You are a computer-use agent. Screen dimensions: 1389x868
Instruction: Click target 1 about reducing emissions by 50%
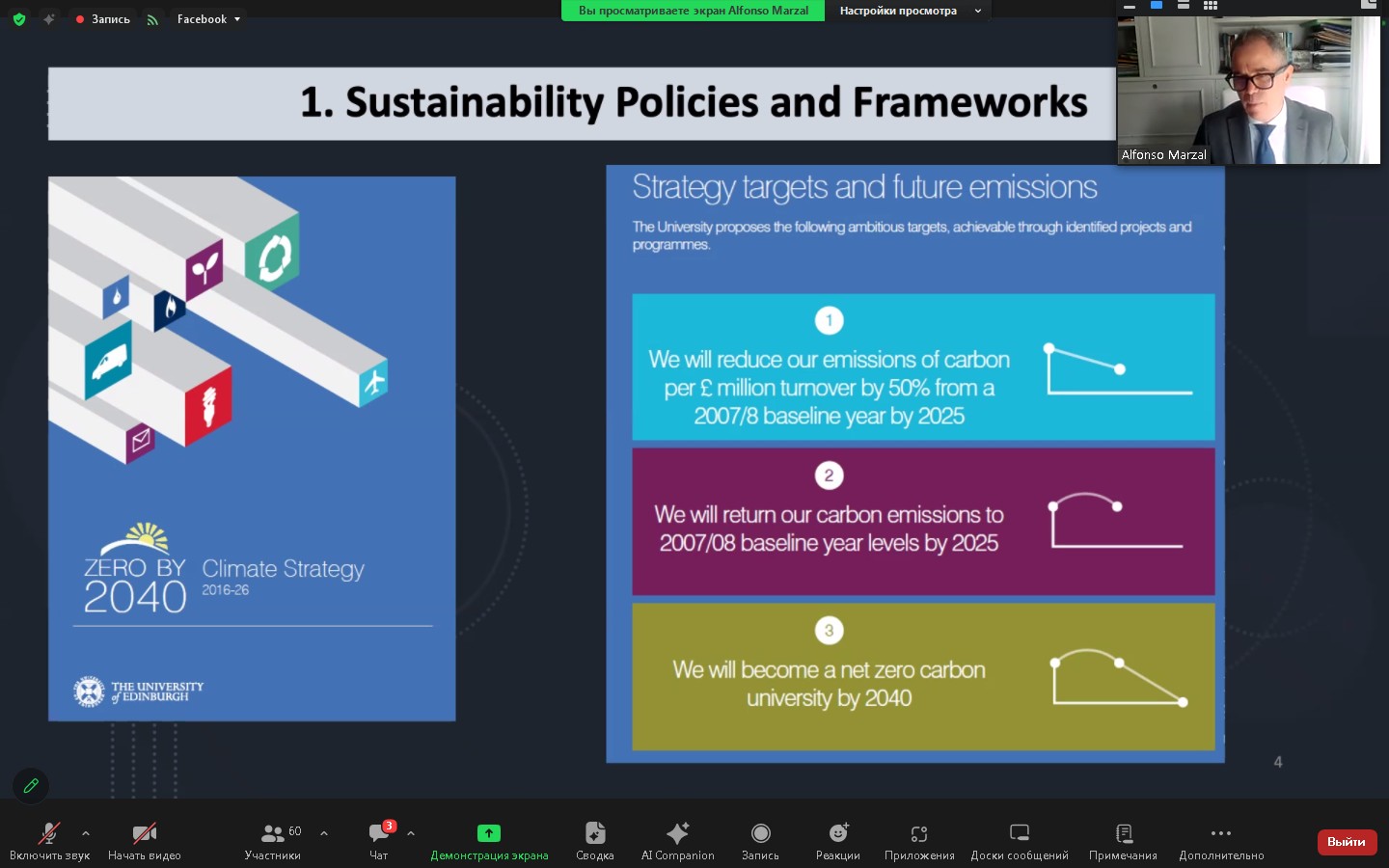pyautogui.click(x=923, y=367)
